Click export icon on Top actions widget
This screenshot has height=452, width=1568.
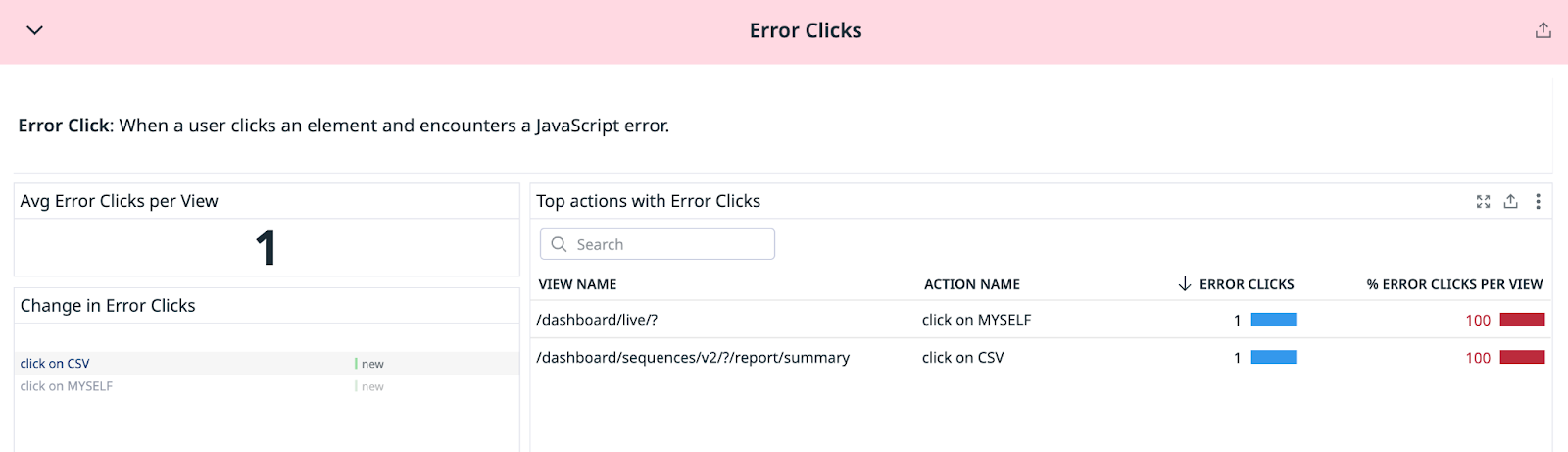1510,201
